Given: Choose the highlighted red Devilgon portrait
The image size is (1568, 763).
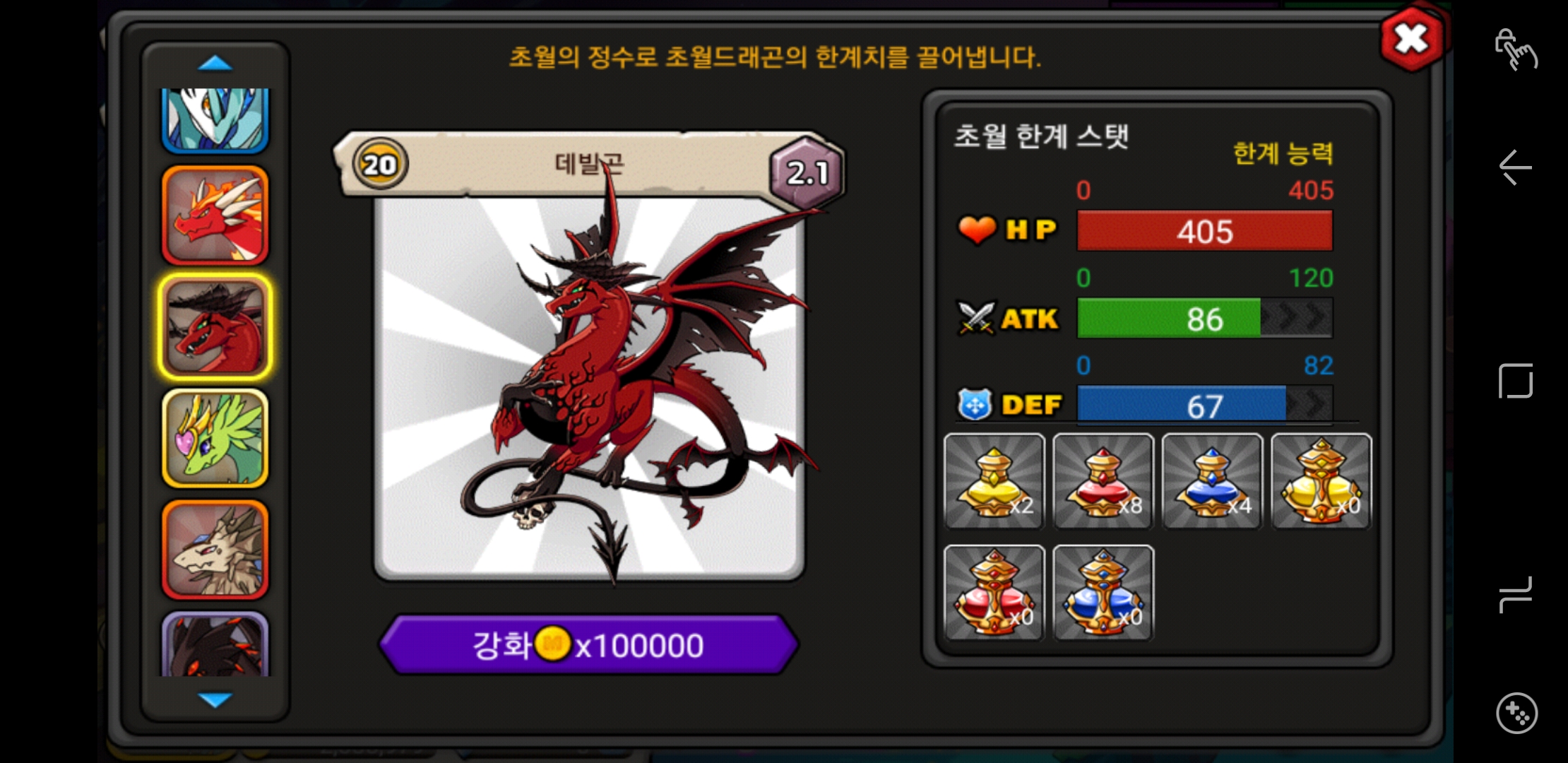Looking at the screenshot, I should tap(215, 327).
